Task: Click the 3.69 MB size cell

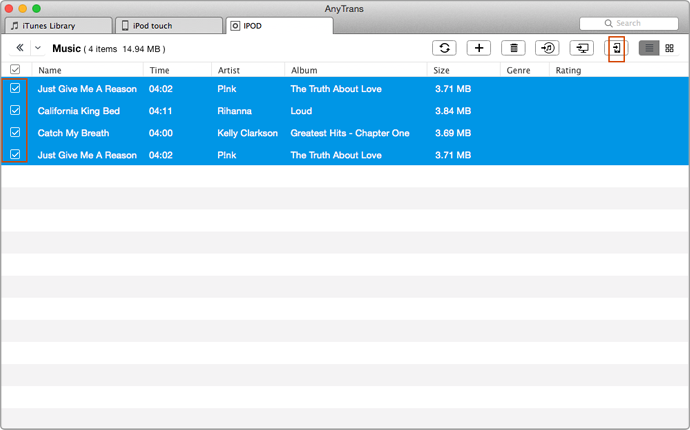Action: click(453, 133)
